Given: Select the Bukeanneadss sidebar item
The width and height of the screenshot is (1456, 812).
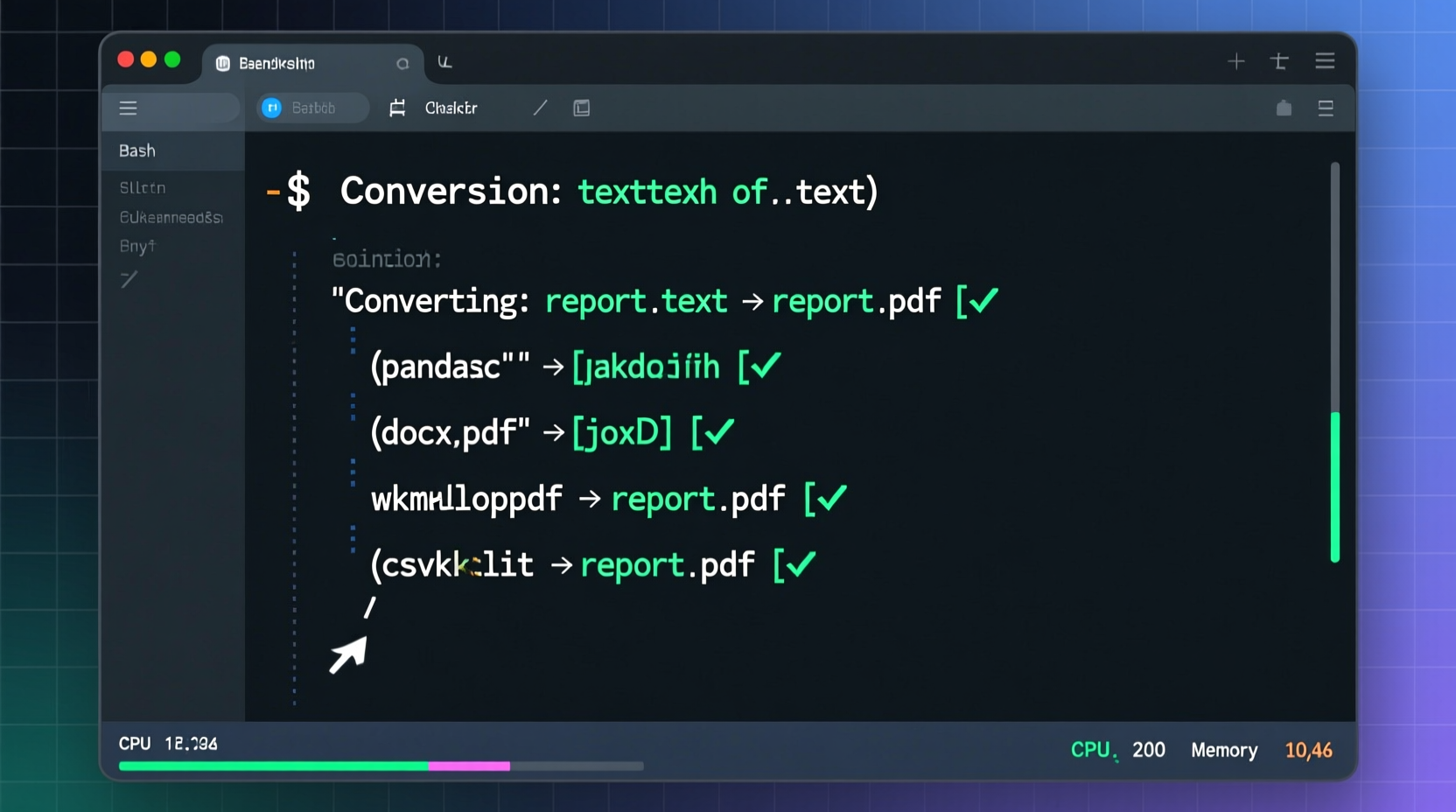Looking at the screenshot, I should [x=171, y=217].
